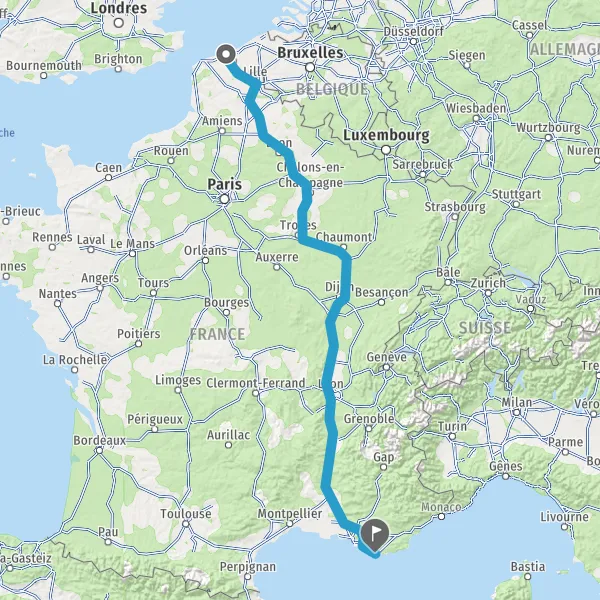Click the Zurich city marker
Viewport: 600px width, 600px height.
click(488, 293)
